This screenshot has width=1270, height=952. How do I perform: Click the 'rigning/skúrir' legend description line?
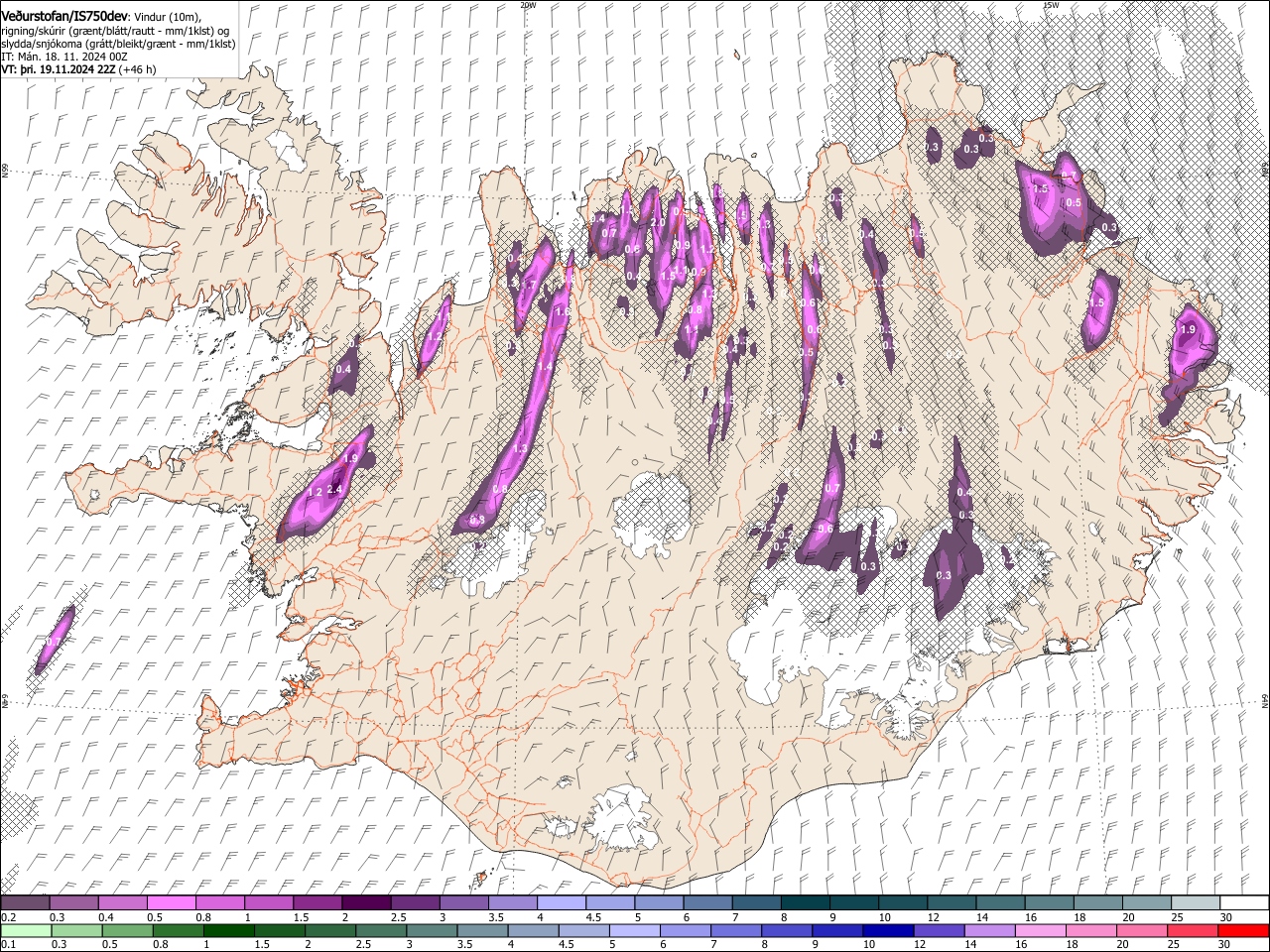[115, 30]
